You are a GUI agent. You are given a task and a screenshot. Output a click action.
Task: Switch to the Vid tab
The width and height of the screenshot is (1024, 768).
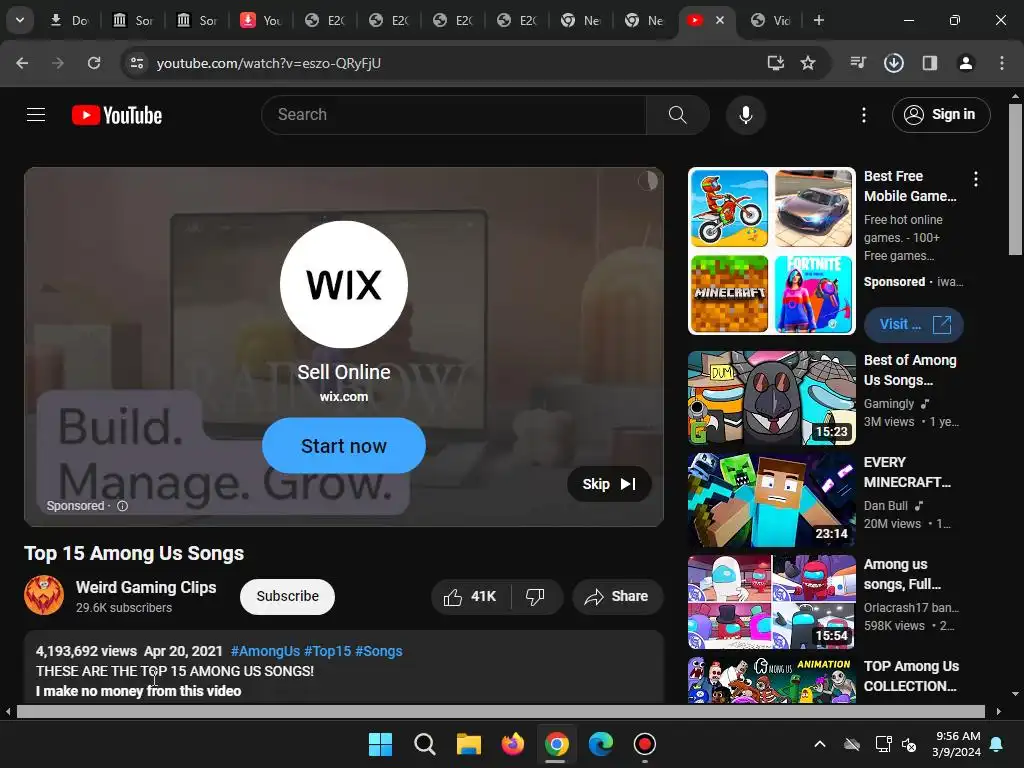pyautogui.click(x=771, y=20)
